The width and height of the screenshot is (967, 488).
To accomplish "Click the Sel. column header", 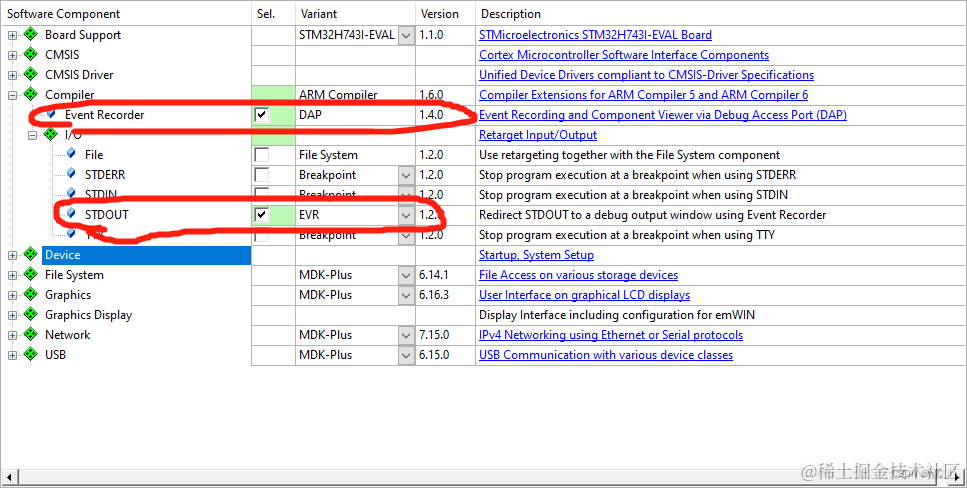I will click(x=273, y=14).
